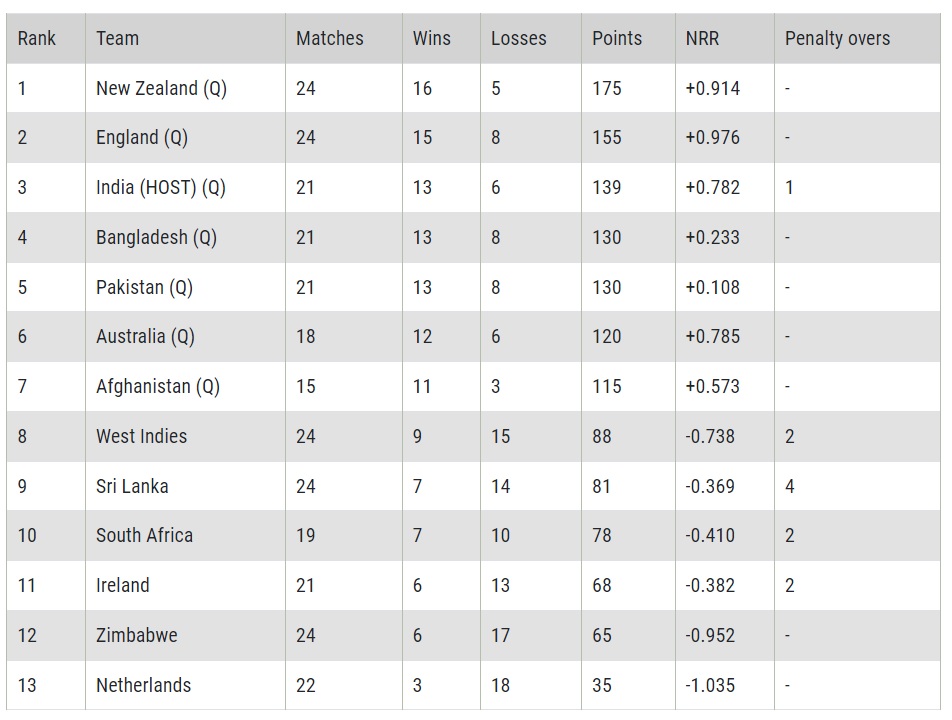This screenshot has height=720, width=952.
Task: Select the Penalty overs column header
Action: tap(837, 38)
